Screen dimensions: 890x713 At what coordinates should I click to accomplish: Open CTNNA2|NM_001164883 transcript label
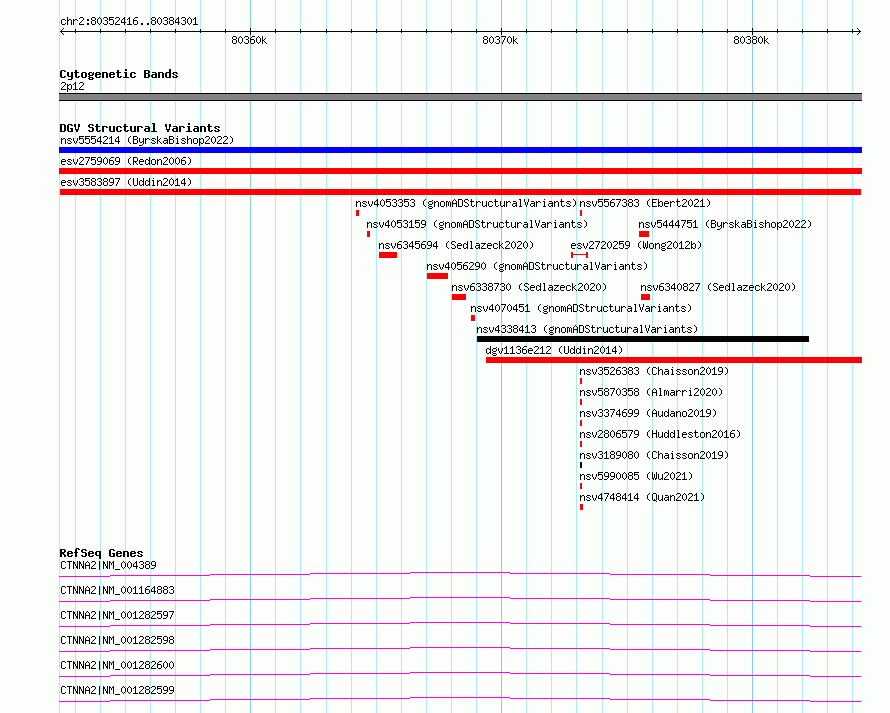[117, 590]
